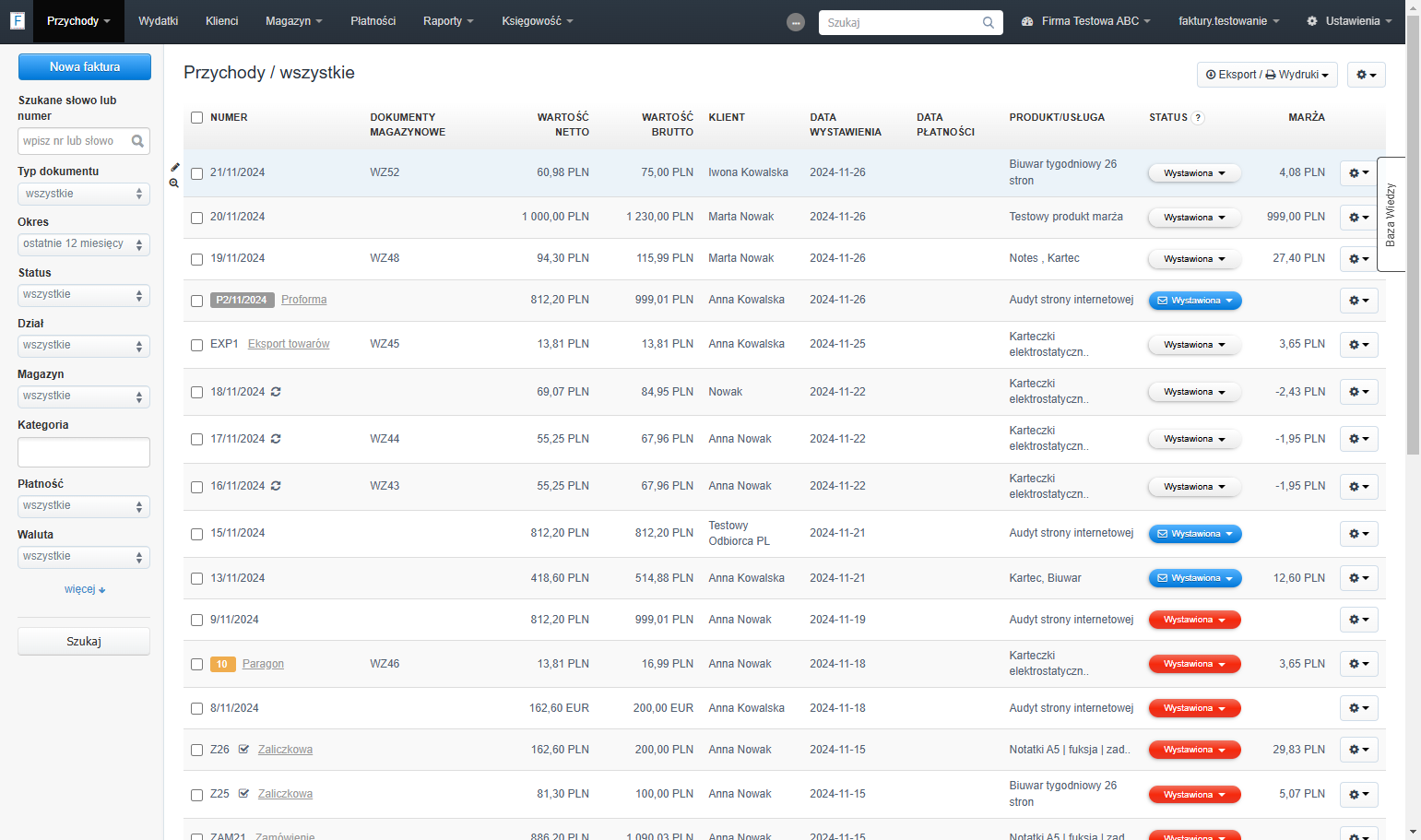Click the recurring icon next to invoice 16/11/2024
This screenshot has width=1421, height=840.
(276, 486)
